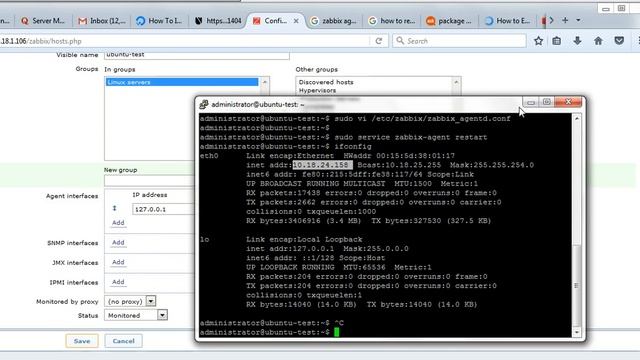Open the bookmarks list icon
This screenshot has height=360, width=640.
(x=556, y=41)
